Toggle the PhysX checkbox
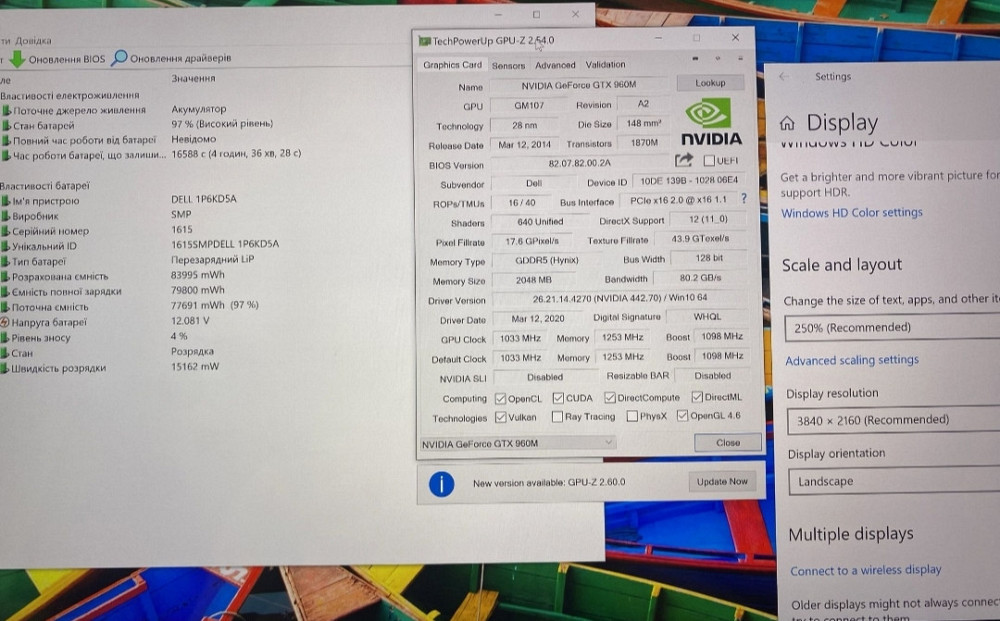The height and width of the screenshot is (621, 1000). point(632,417)
